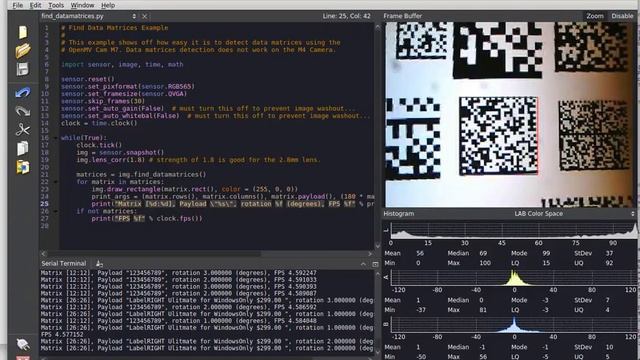The width and height of the screenshot is (640, 360).
Task: Click the editor scroll-right arrow
Action: [x=370, y=254]
